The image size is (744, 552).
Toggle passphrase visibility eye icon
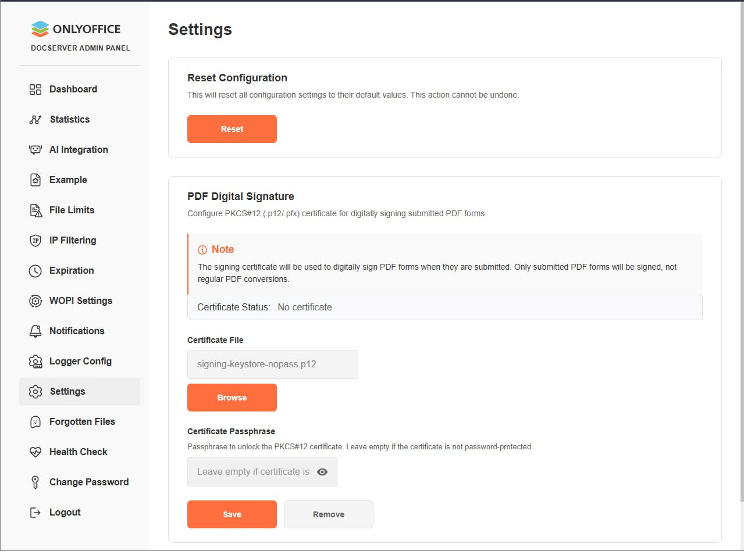322,472
